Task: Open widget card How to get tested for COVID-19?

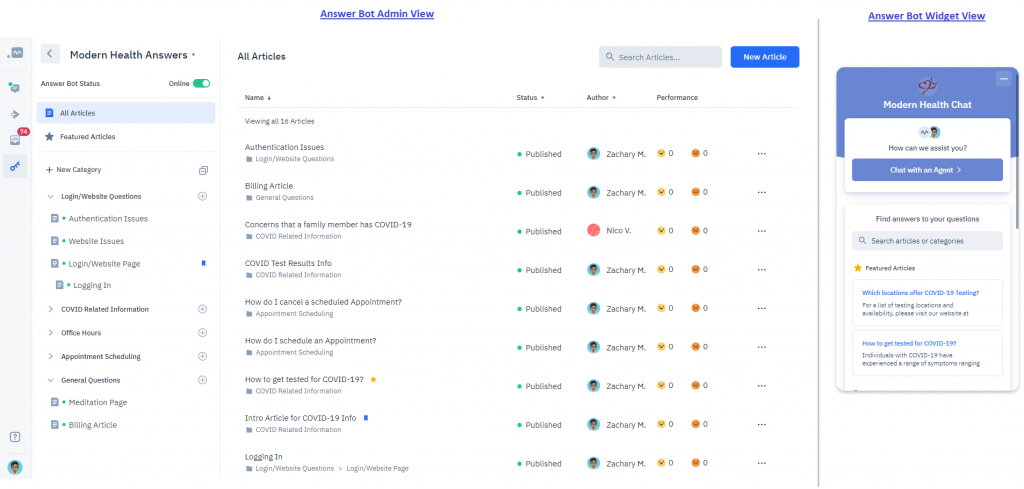Action: pos(927,353)
